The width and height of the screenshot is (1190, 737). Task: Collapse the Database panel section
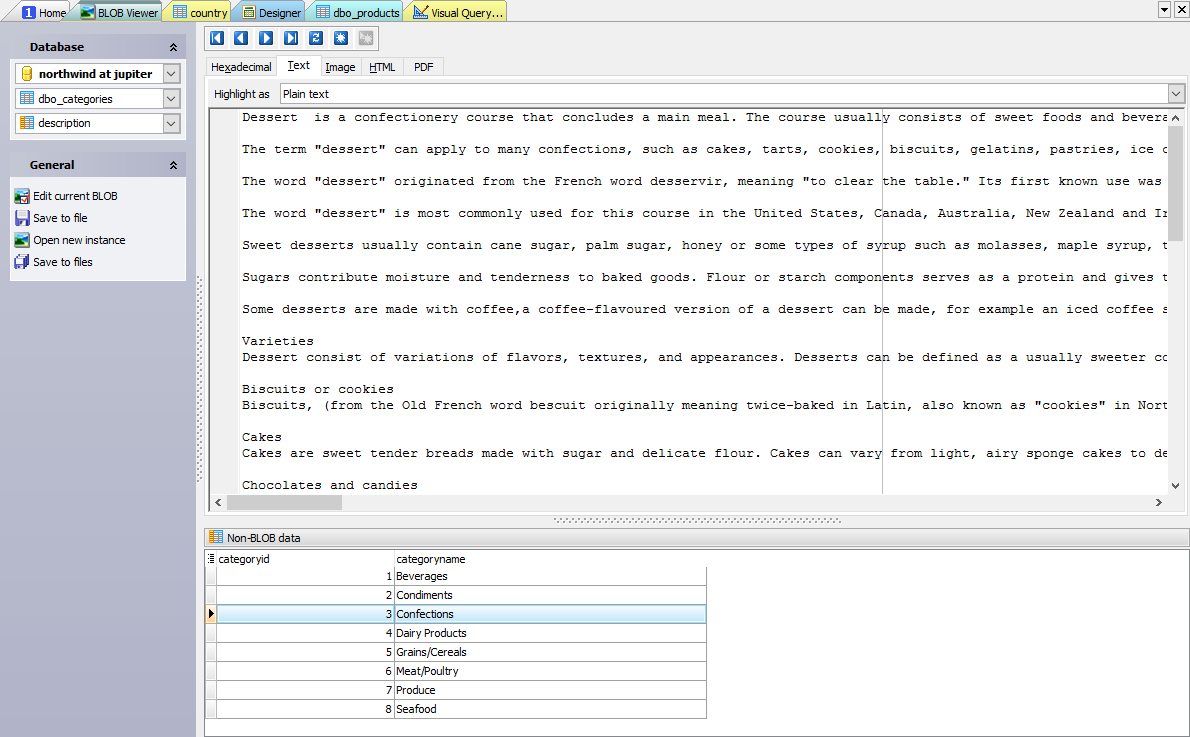click(x=173, y=47)
